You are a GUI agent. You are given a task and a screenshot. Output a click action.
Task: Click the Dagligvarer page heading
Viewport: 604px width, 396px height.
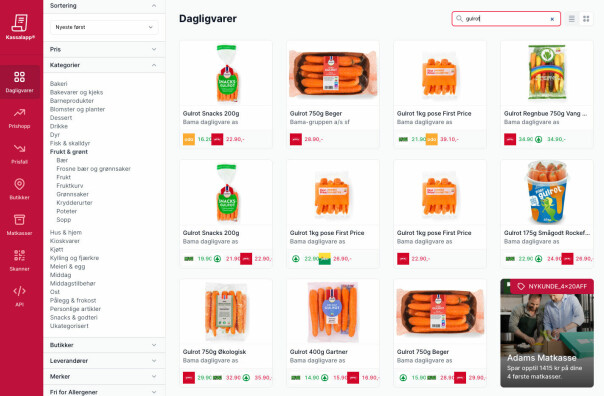pyautogui.click(x=208, y=18)
